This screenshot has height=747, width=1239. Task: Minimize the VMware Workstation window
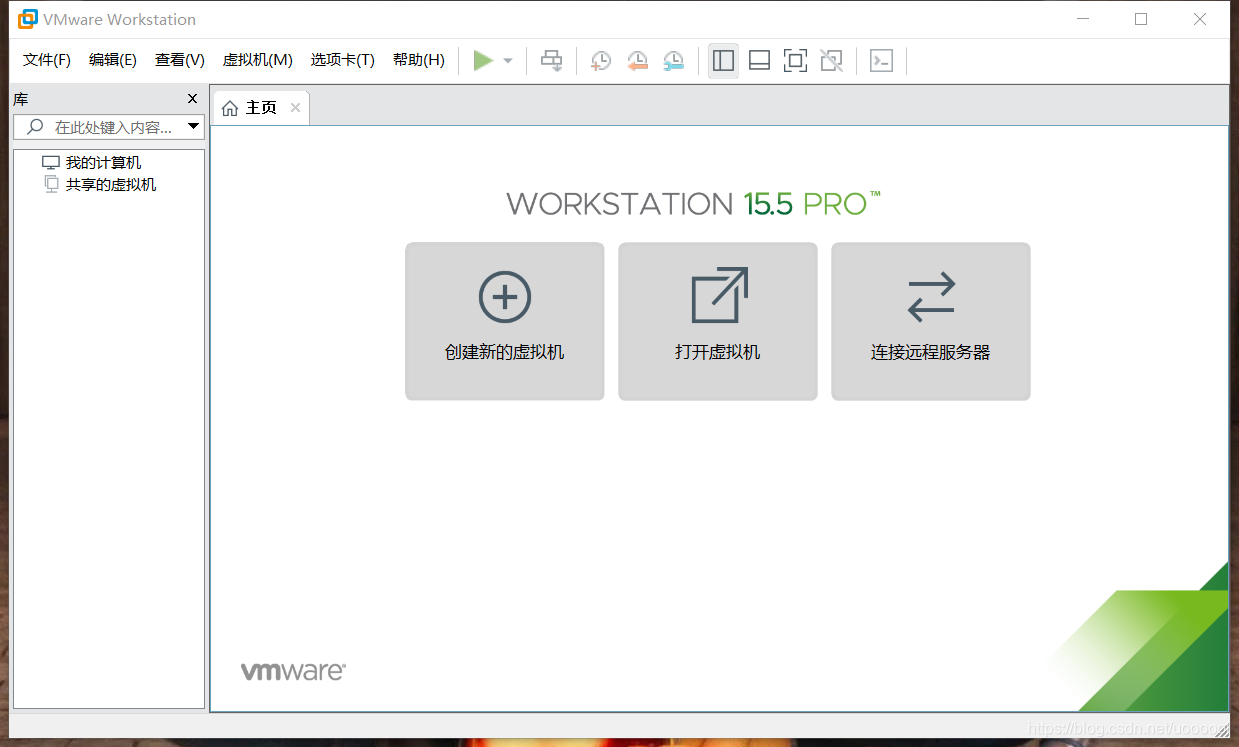pyautogui.click(x=1082, y=19)
